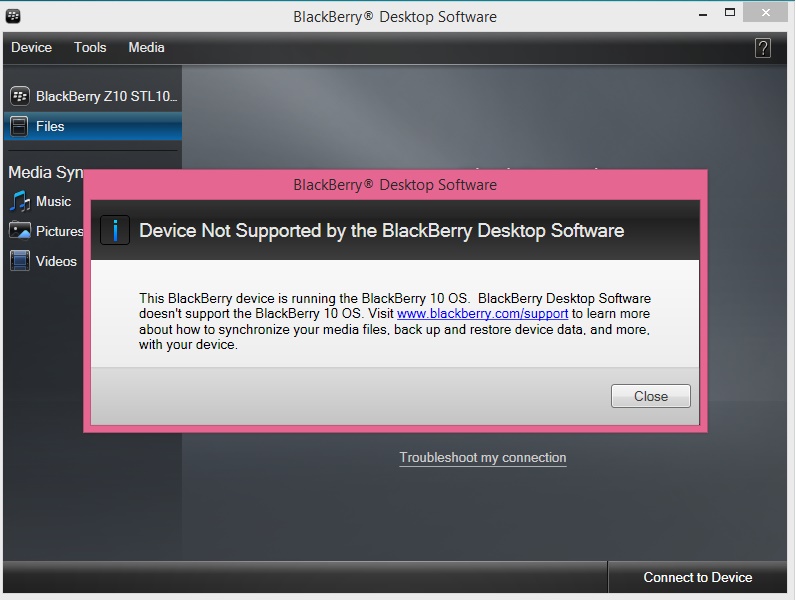796x600 pixels.
Task: Select BlackBerry Z10 STL10 in sidebar
Action: pyautogui.click(x=93, y=96)
